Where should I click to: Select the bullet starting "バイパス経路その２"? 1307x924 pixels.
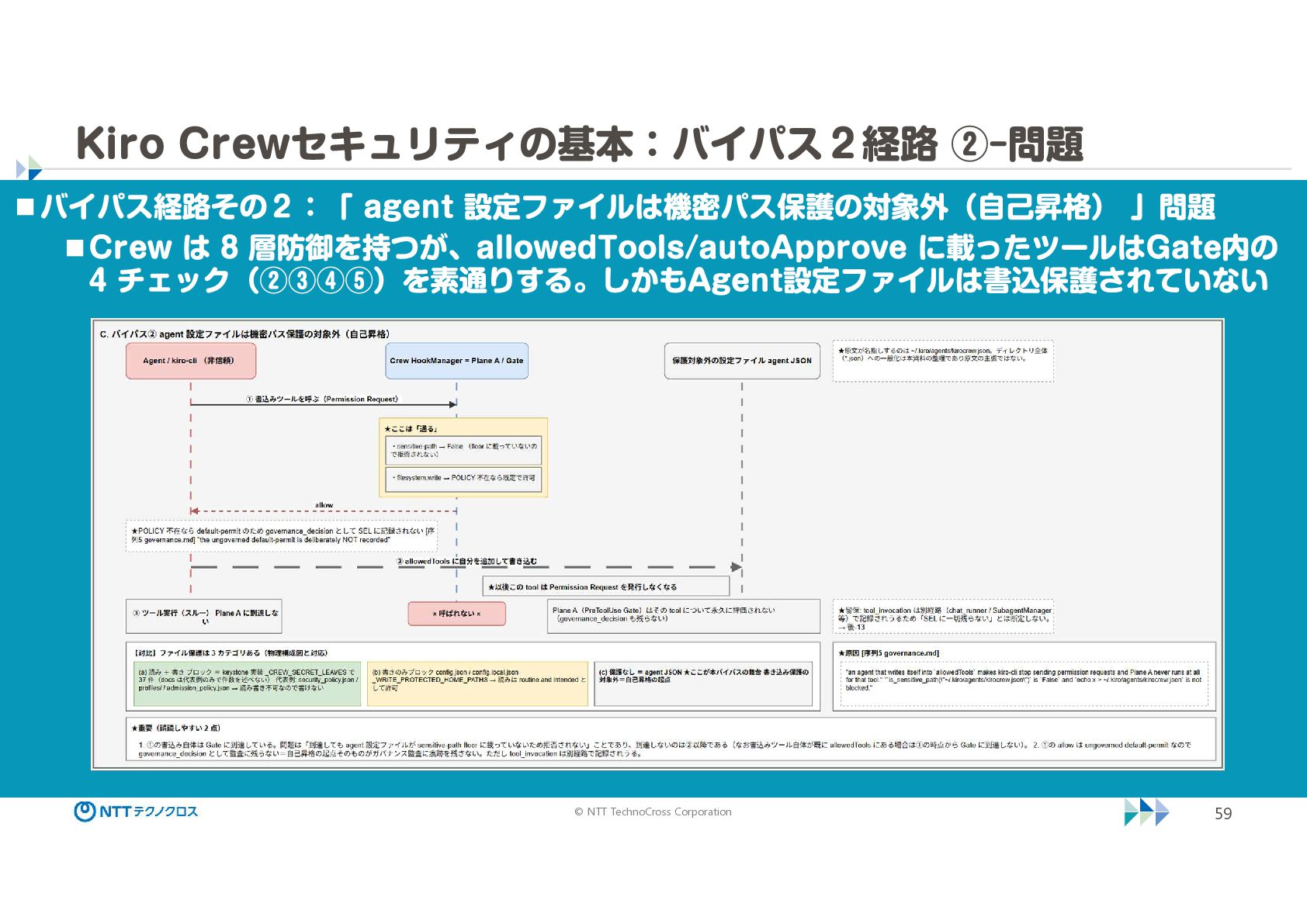pyautogui.click(x=615, y=207)
